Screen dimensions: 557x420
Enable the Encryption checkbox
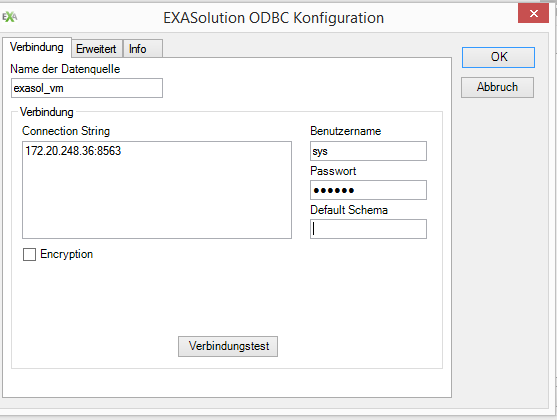29,254
